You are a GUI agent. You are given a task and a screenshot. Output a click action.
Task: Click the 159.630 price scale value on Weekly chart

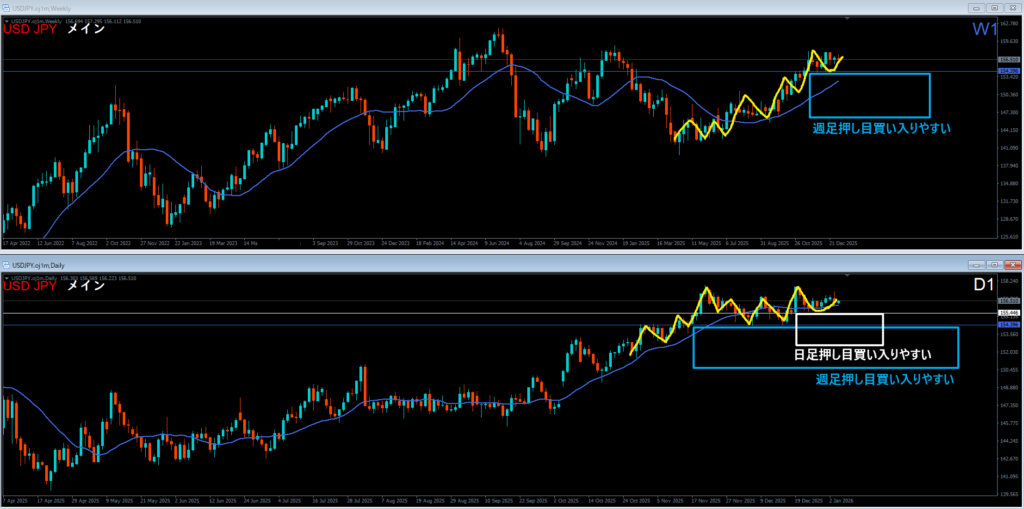(x=1010, y=41)
